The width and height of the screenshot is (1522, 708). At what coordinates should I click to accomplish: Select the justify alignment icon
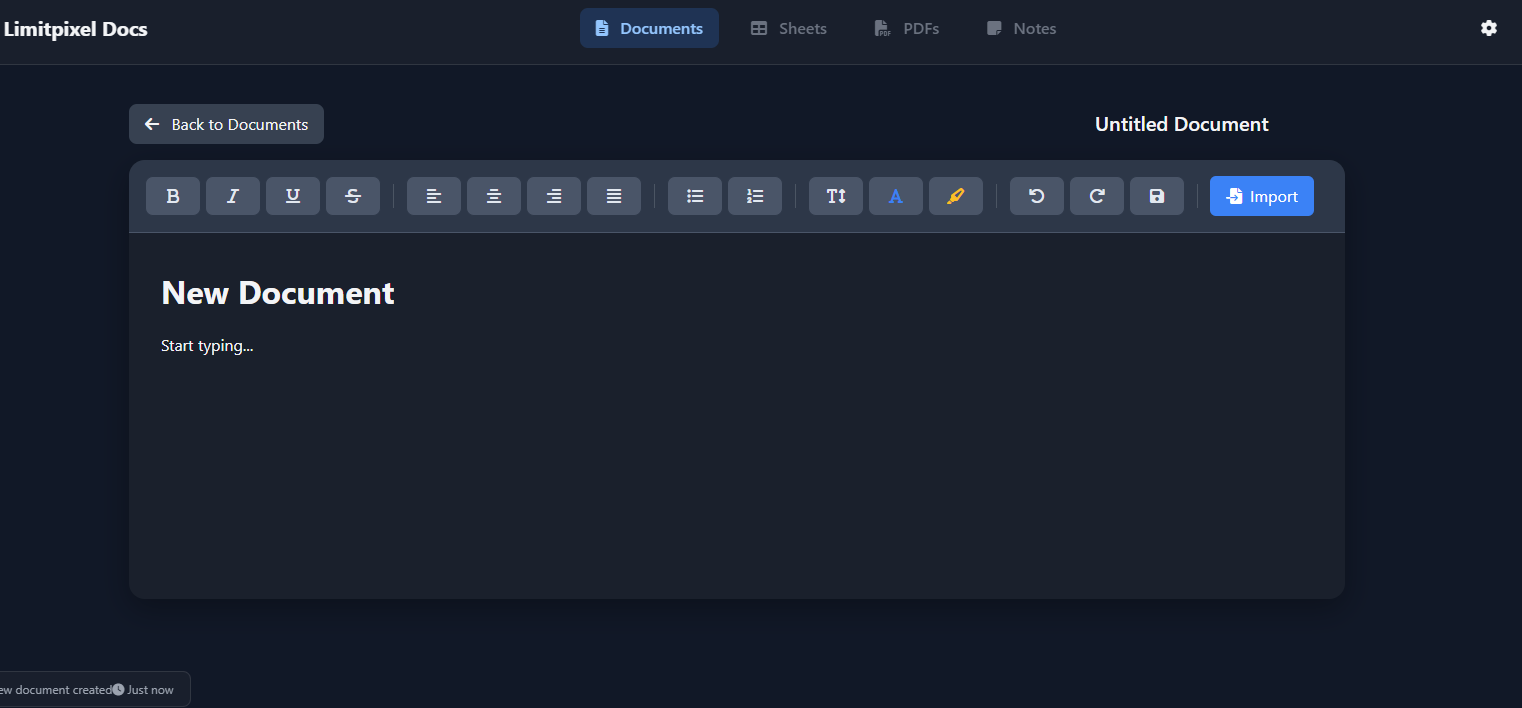pos(613,196)
